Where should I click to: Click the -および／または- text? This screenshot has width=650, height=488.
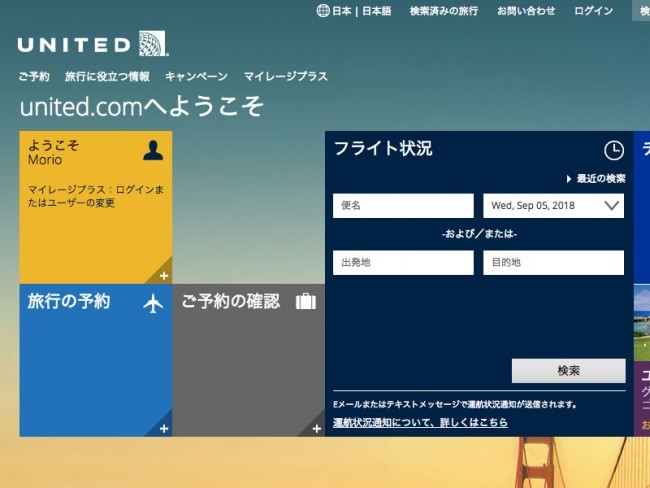coord(479,234)
